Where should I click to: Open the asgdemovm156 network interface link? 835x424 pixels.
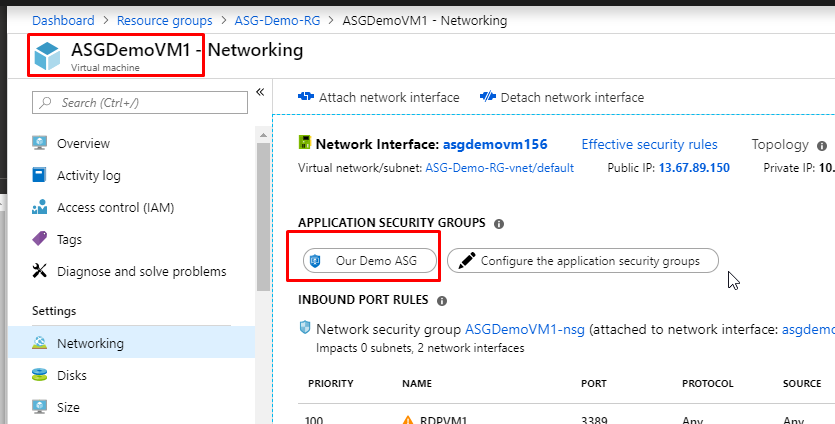tap(495, 144)
